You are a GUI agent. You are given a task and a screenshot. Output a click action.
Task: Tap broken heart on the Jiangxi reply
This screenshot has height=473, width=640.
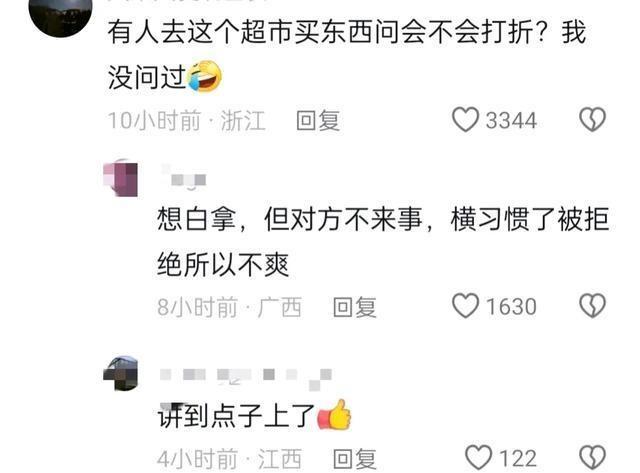(x=593, y=457)
